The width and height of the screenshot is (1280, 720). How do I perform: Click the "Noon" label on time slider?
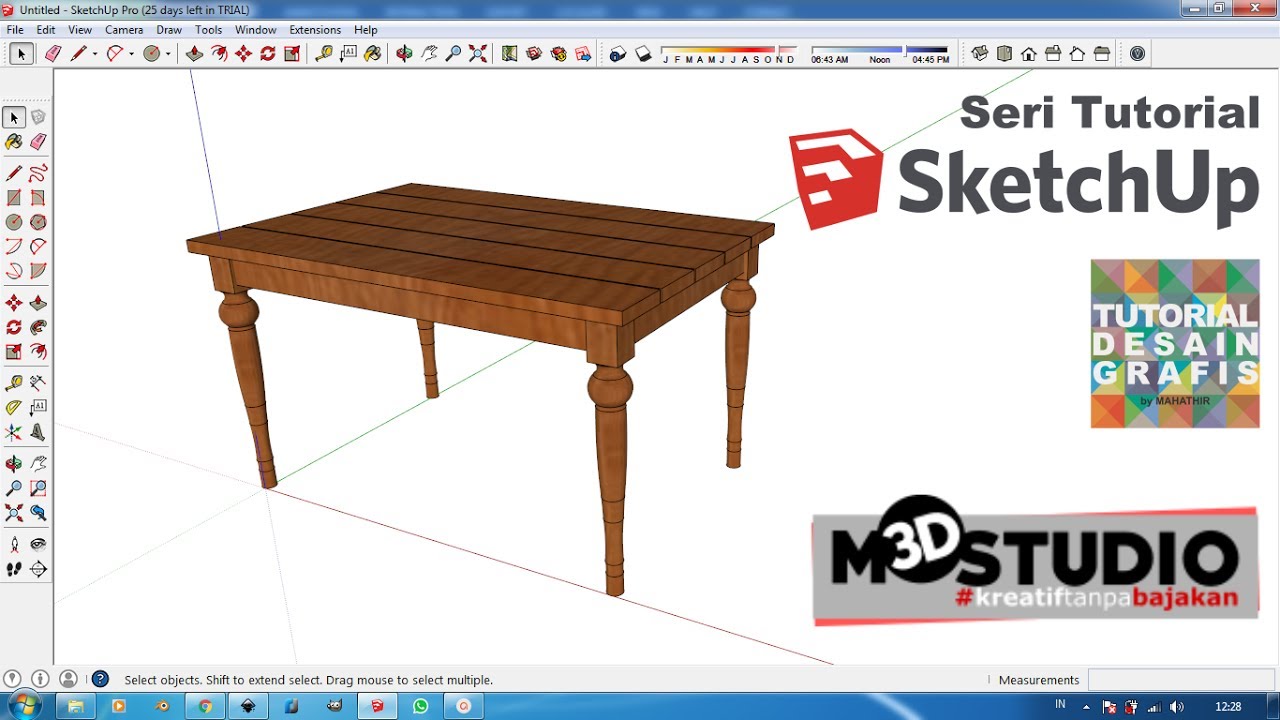pyautogui.click(x=880, y=60)
